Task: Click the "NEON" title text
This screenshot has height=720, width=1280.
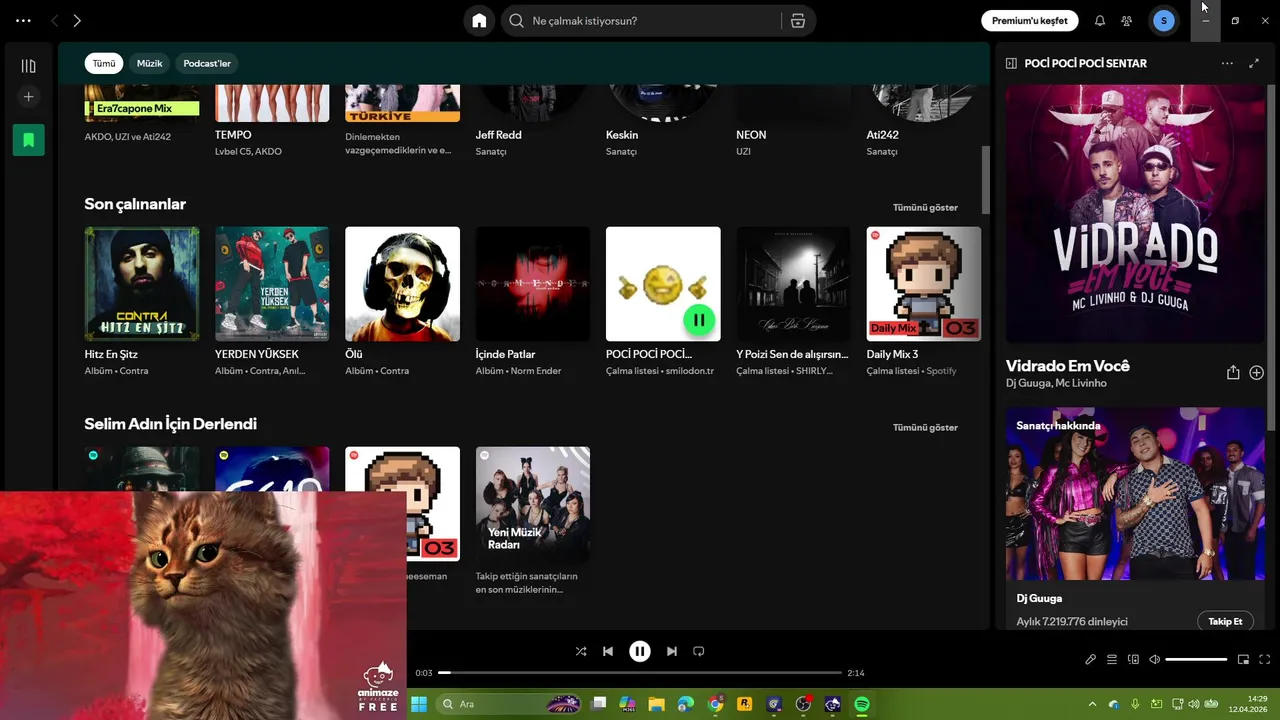Action: pyautogui.click(x=751, y=135)
